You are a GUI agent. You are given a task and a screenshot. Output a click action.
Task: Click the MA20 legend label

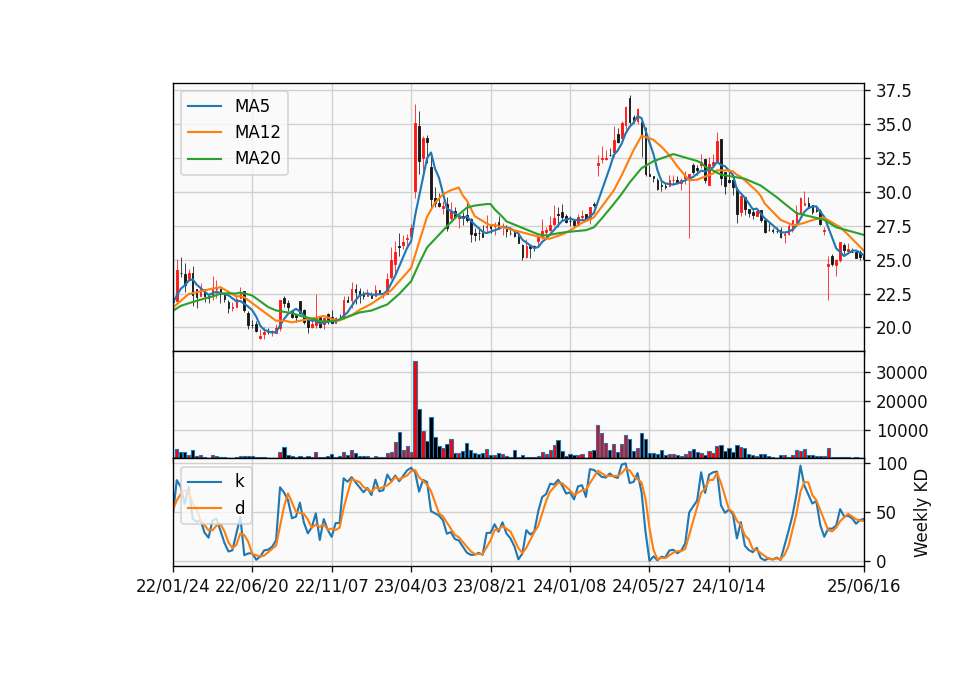(x=257, y=158)
